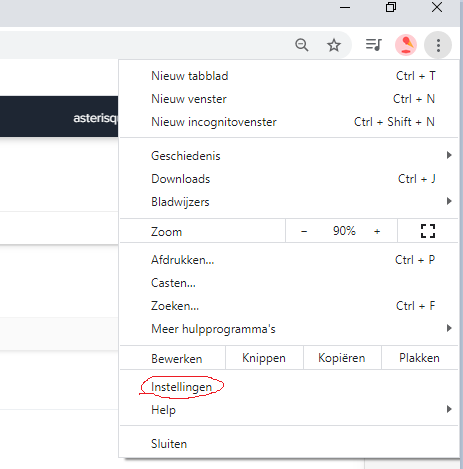Select Sluiten to exit Chrome
This screenshot has width=463, height=469.
pyautogui.click(x=289, y=444)
